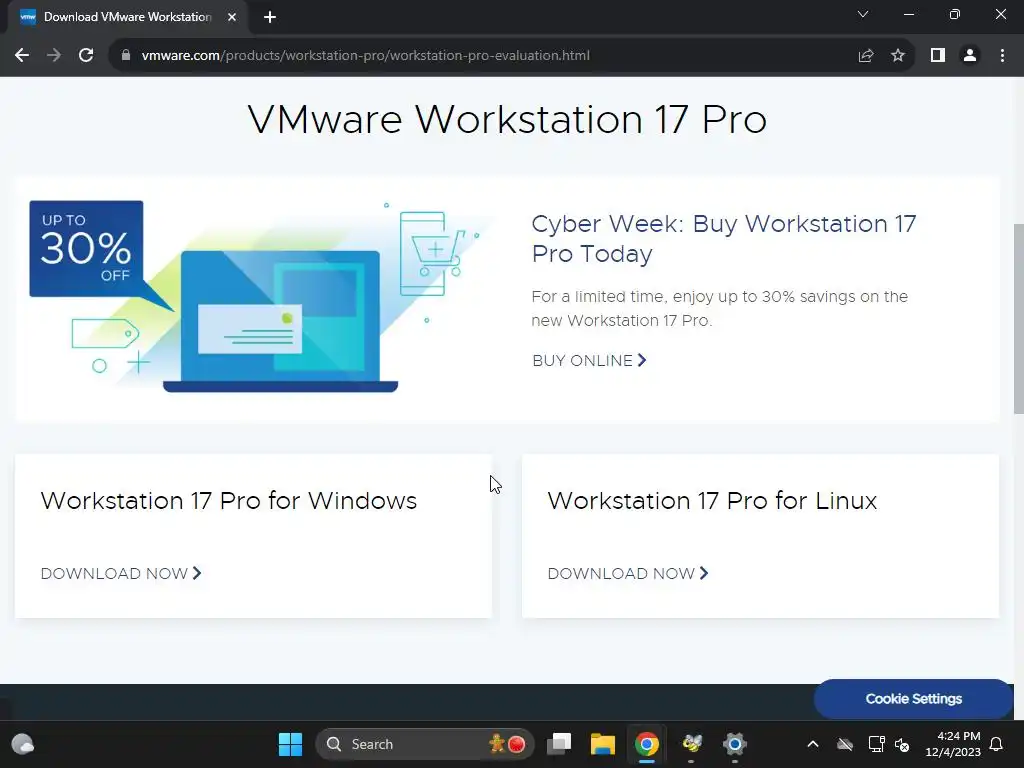Close the Download VMware Workstation tab
The width and height of the screenshot is (1024, 768).
coord(232,17)
